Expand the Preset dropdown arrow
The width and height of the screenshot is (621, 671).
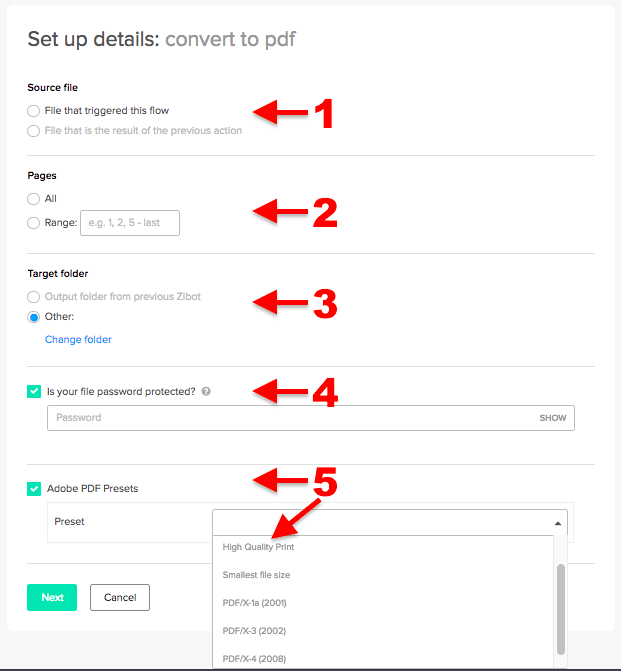pos(556,523)
